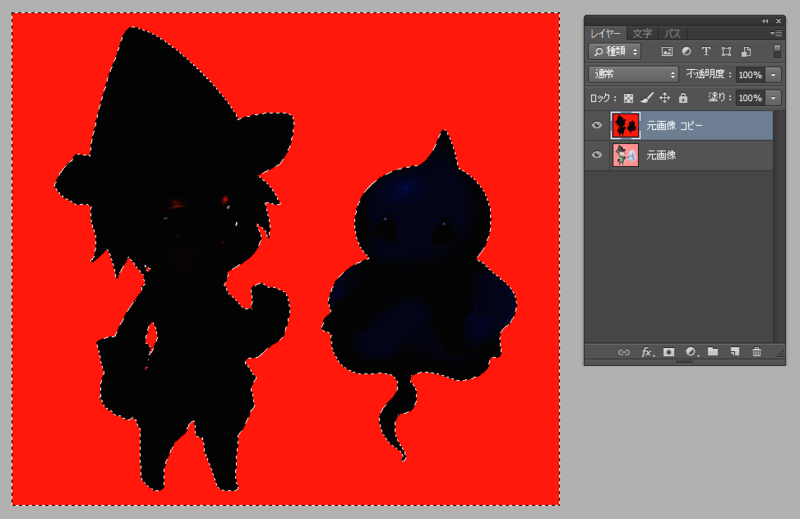The height and width of the screenshot is (519, 800).
Task: Open the 種類 filter type dropdown
Action: [615, 51]
